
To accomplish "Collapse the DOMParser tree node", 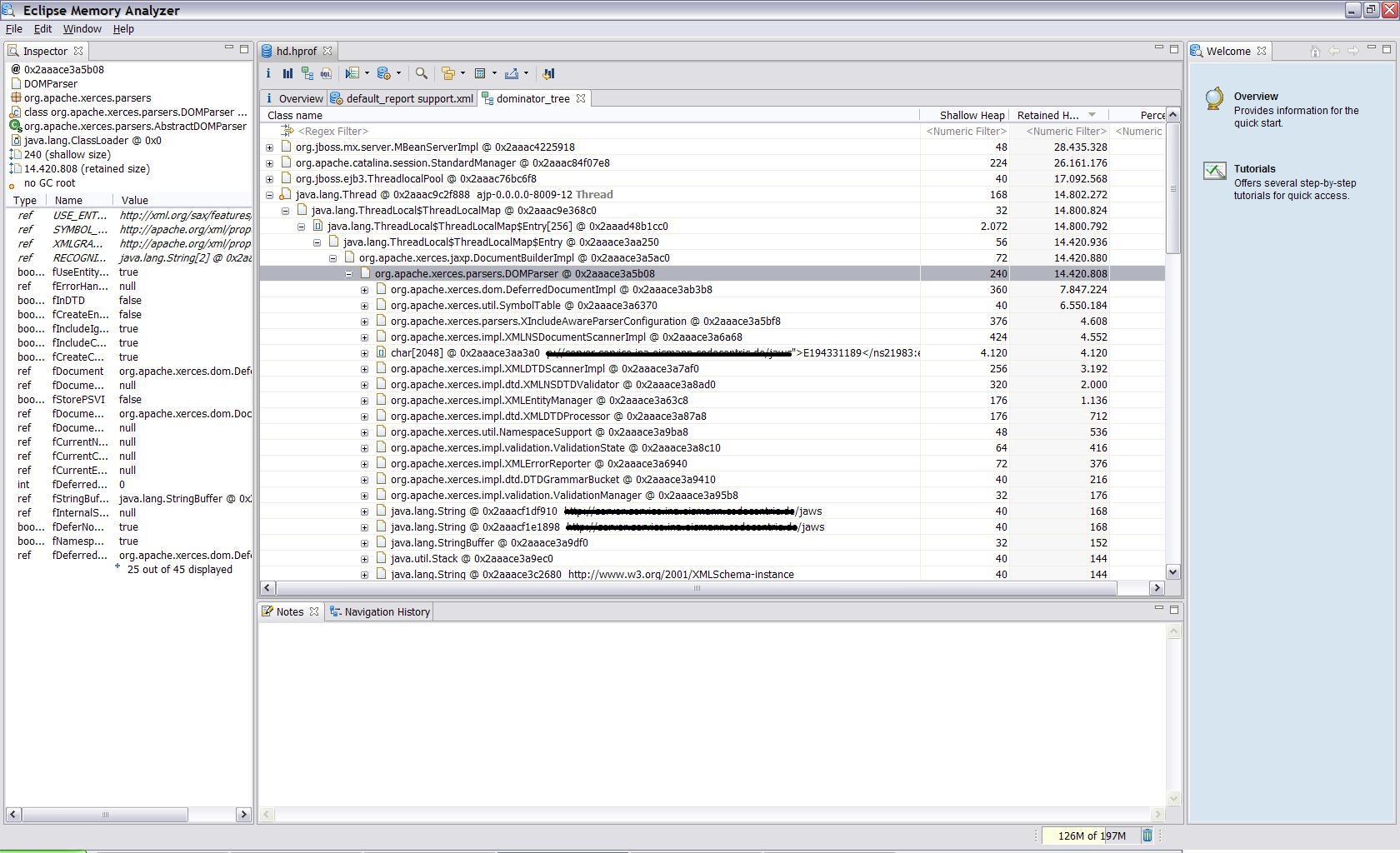I will (348, 274).
